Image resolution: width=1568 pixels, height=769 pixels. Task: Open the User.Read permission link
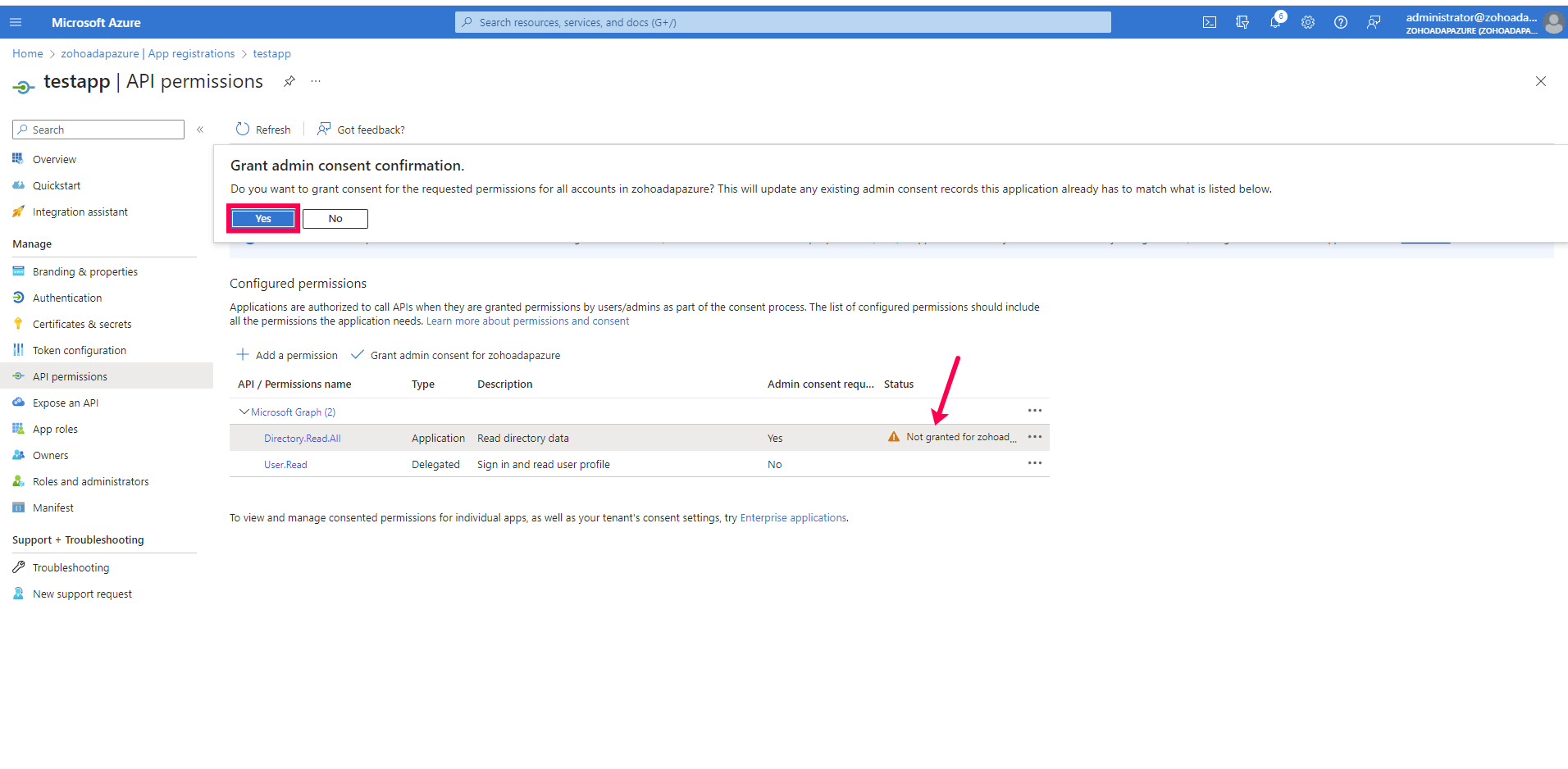(285, 465)
